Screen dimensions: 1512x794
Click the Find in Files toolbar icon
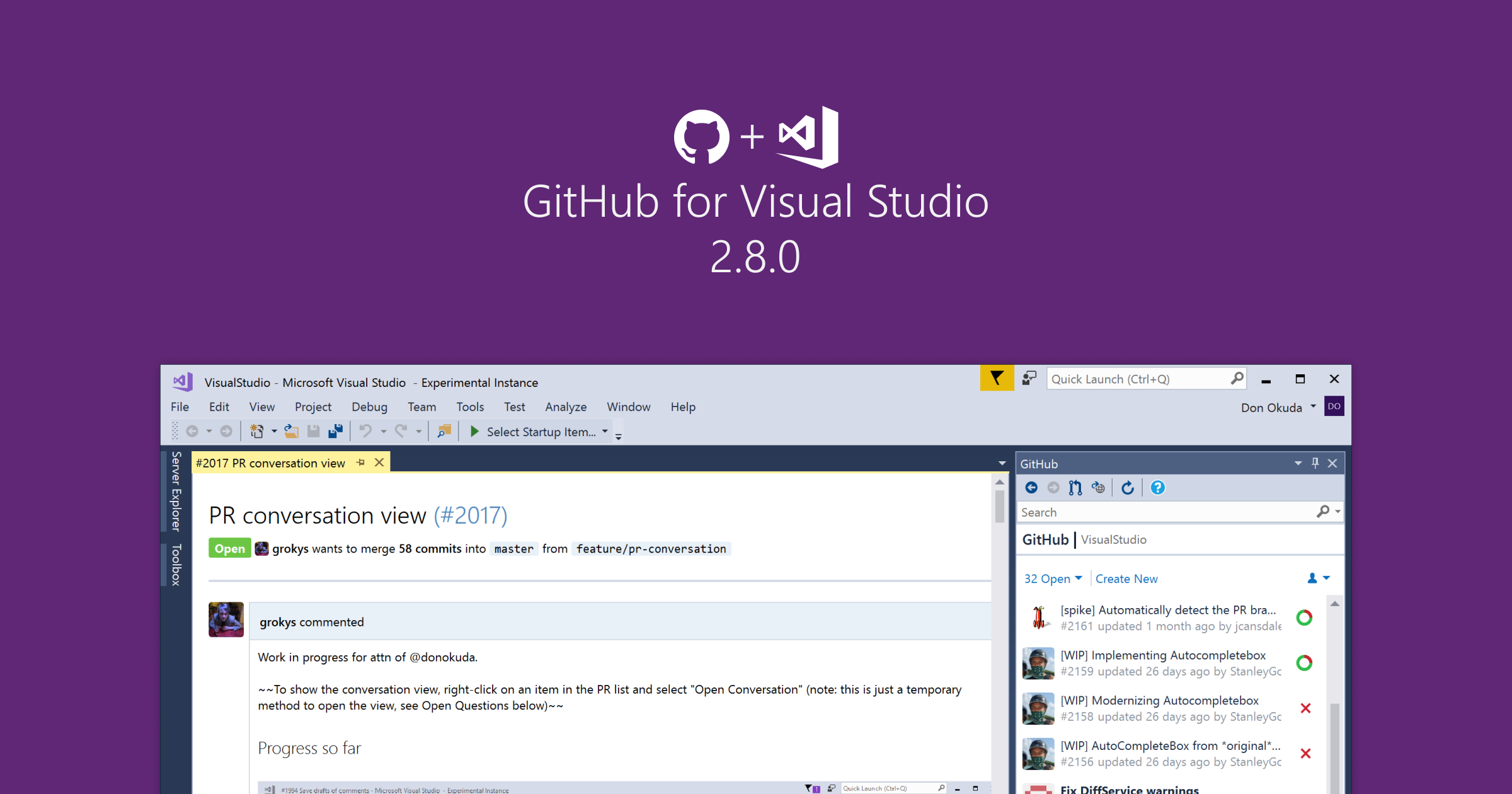point(444,432)
